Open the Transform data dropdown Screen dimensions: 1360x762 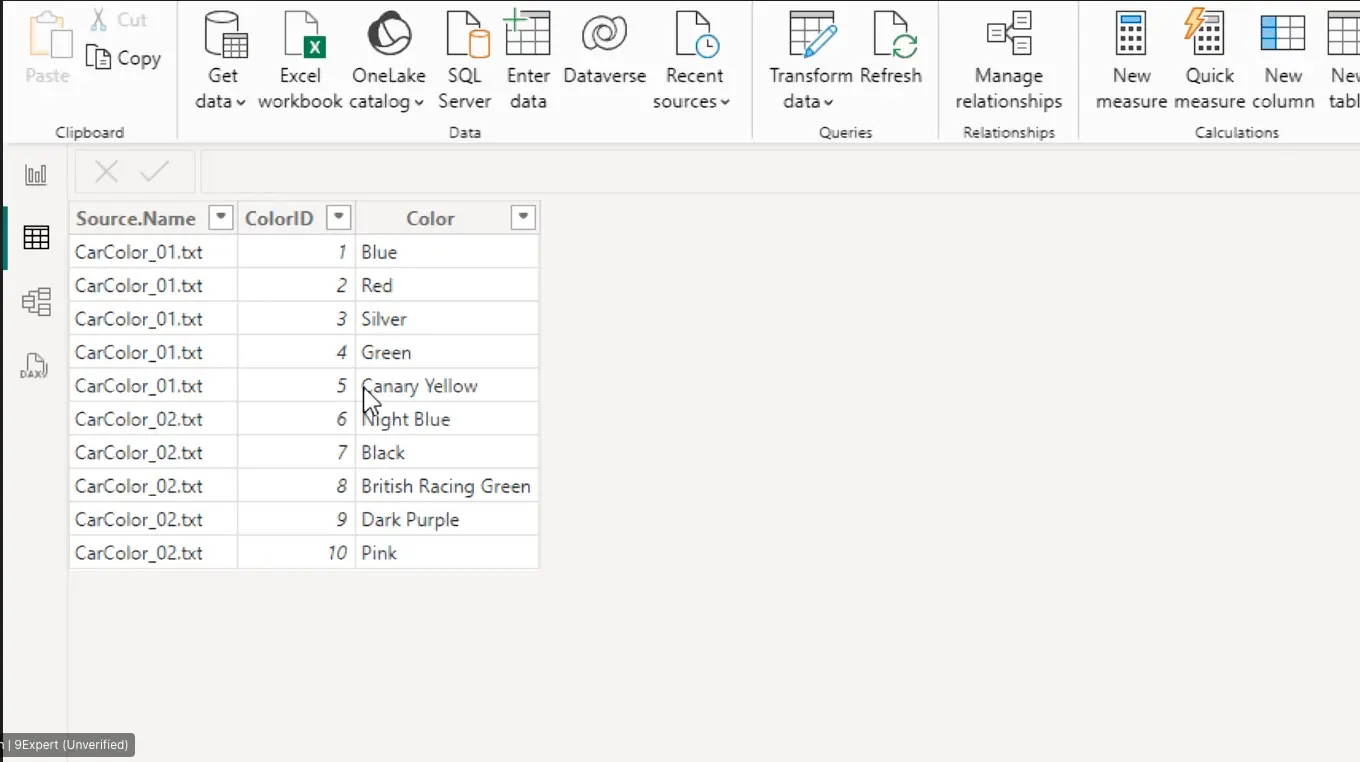810,60
